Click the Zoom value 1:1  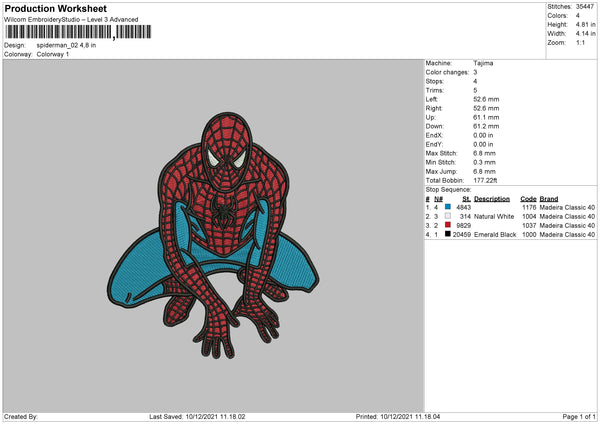click(x=580, y=43)
